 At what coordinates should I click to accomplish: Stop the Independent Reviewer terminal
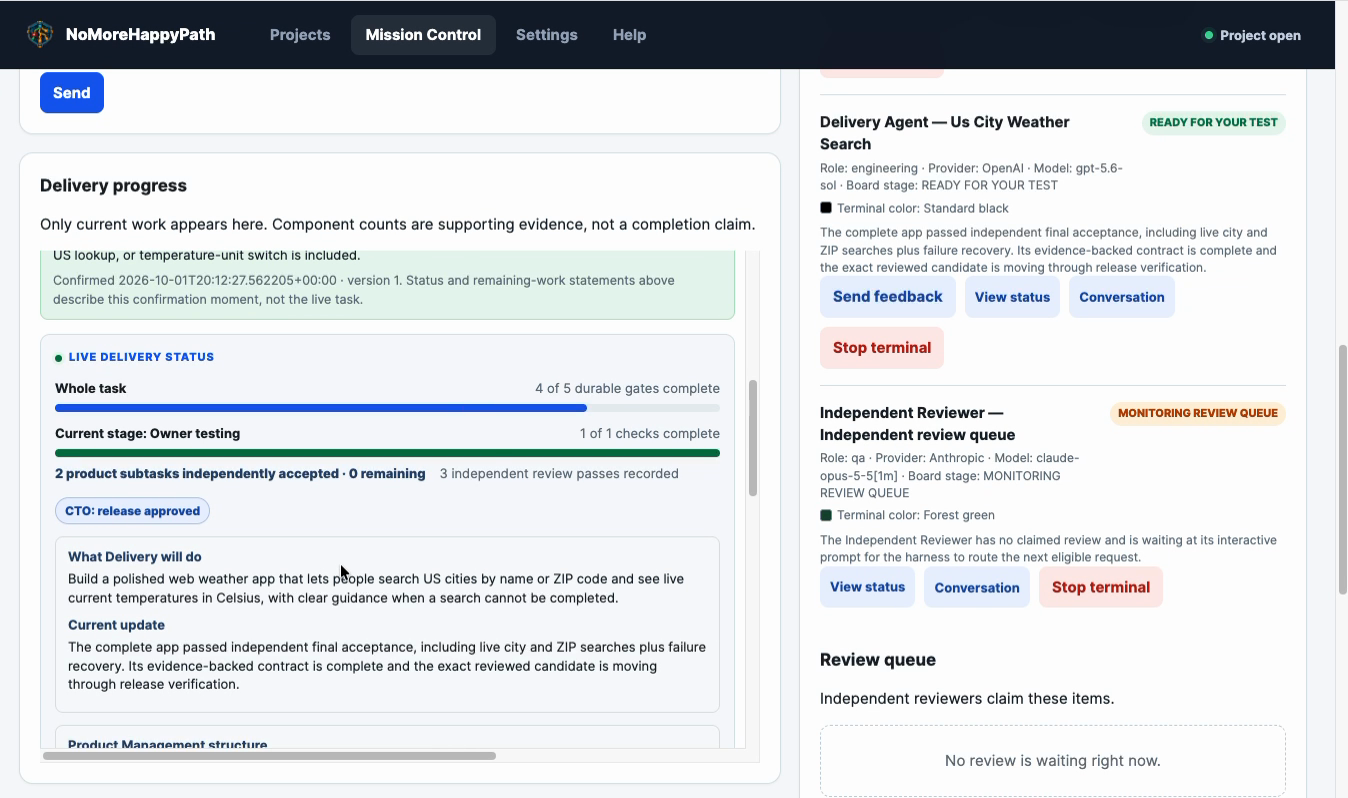(x=1101, y=587)
